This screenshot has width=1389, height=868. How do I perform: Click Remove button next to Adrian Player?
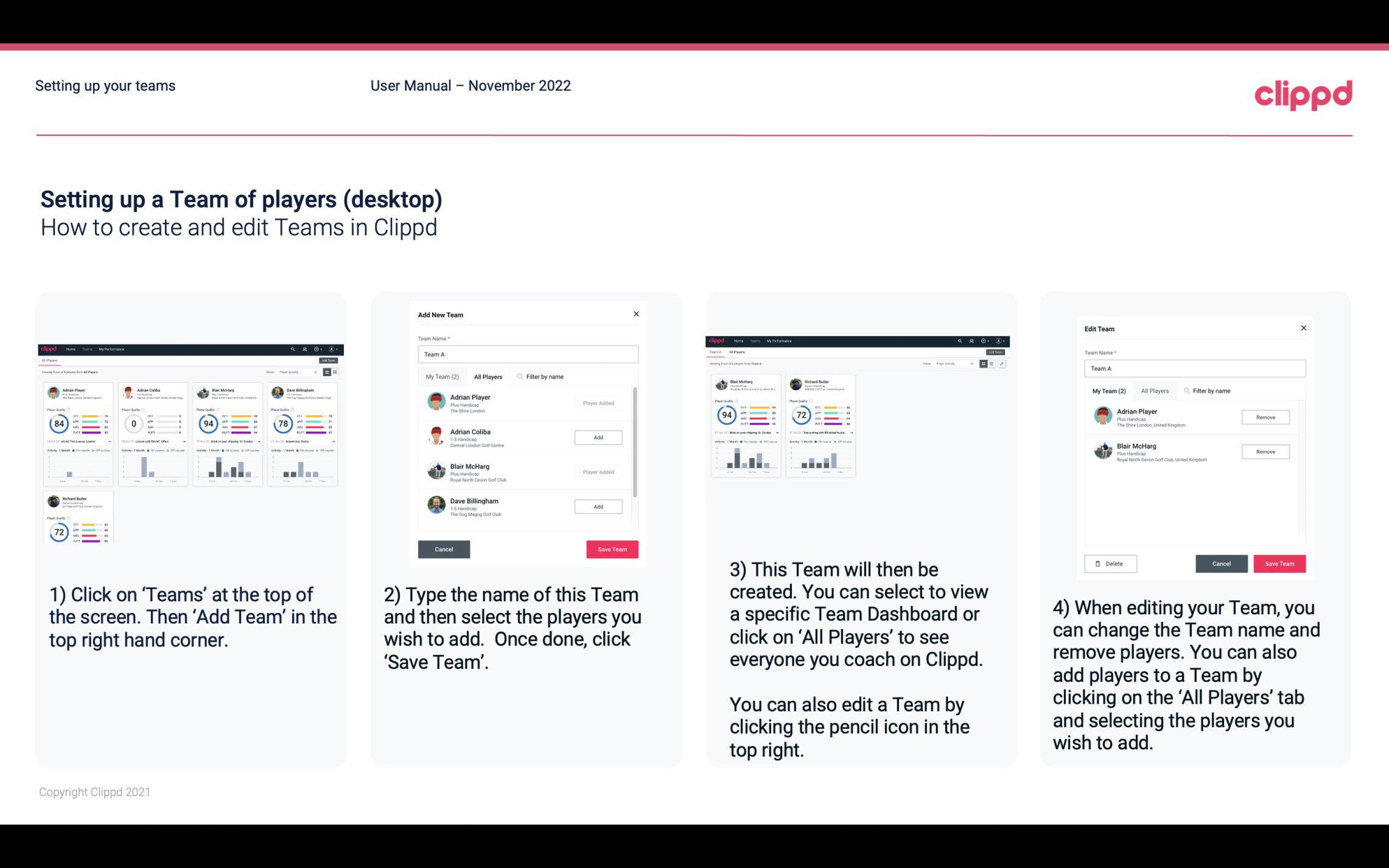coord(1264,416)
